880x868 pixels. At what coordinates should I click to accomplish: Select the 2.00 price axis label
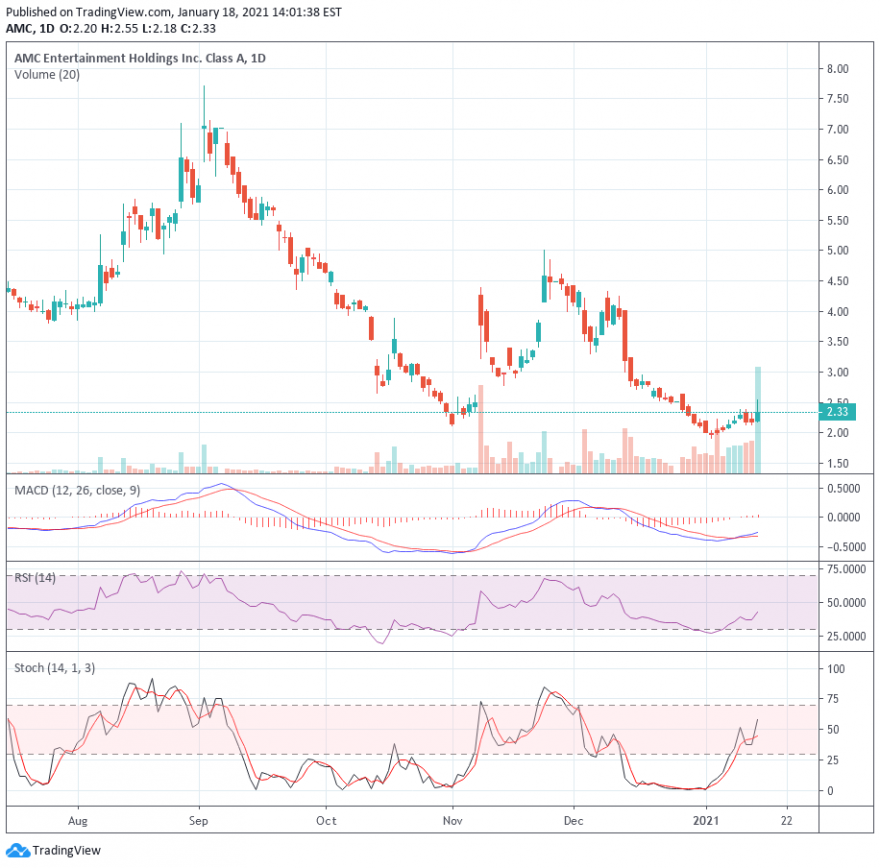click(837, 433)
